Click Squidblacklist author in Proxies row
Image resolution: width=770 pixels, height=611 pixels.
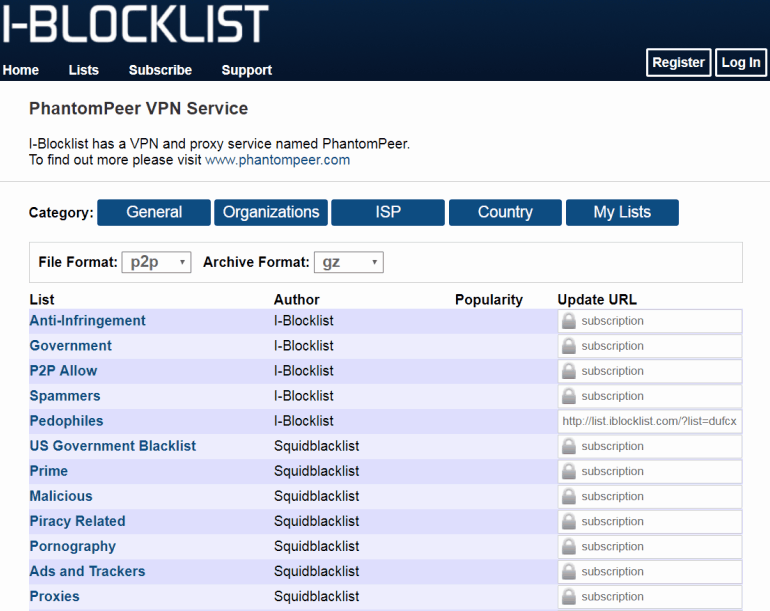coord(316,596)
